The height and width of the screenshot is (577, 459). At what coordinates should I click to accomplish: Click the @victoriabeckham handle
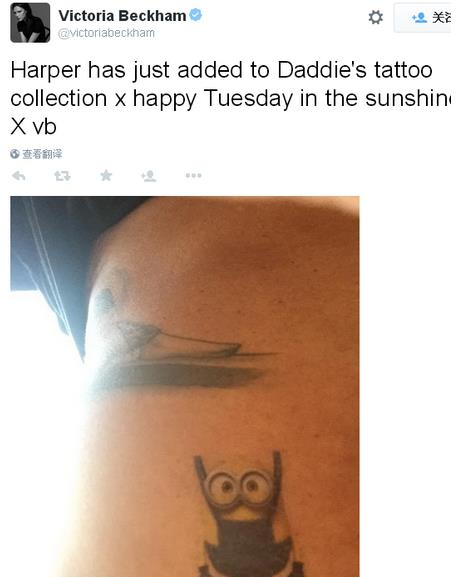(x=106, y=33)
